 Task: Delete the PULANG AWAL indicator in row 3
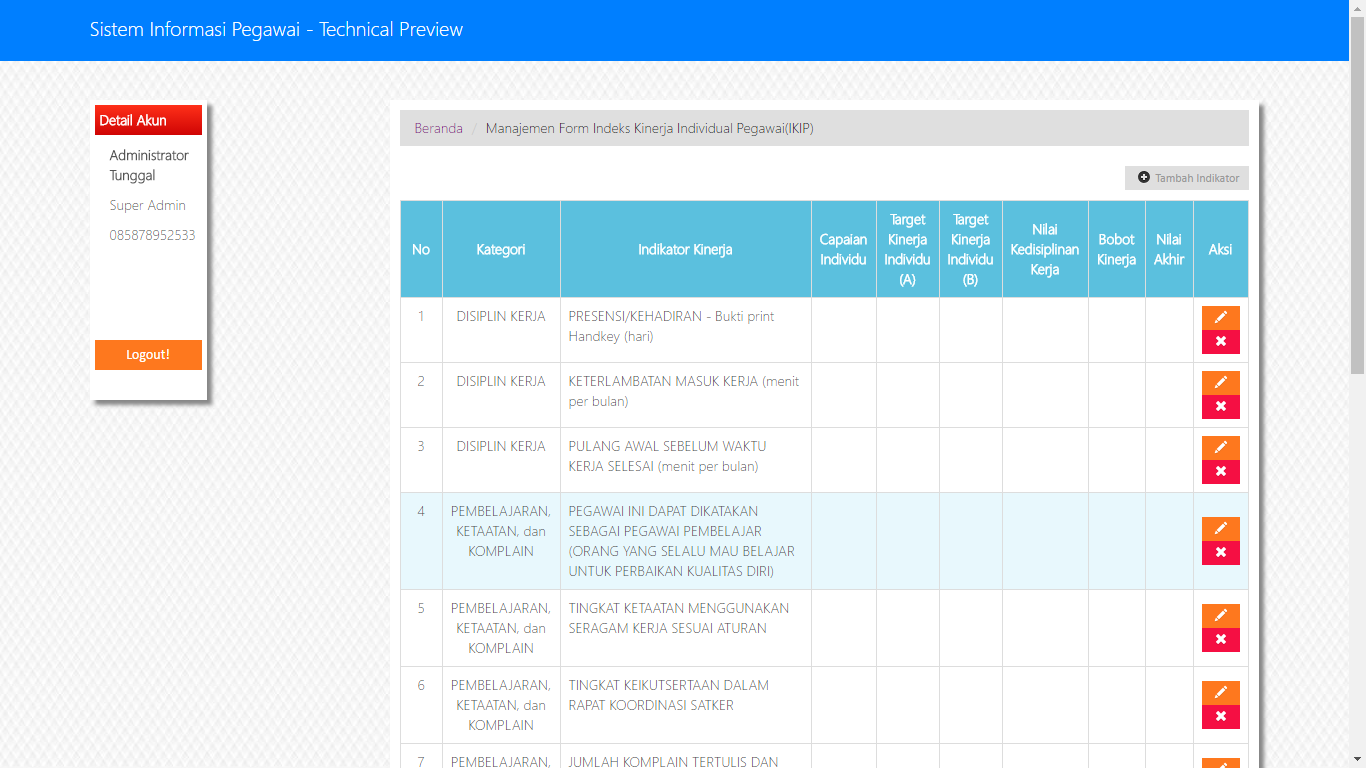pos(1220,472)
